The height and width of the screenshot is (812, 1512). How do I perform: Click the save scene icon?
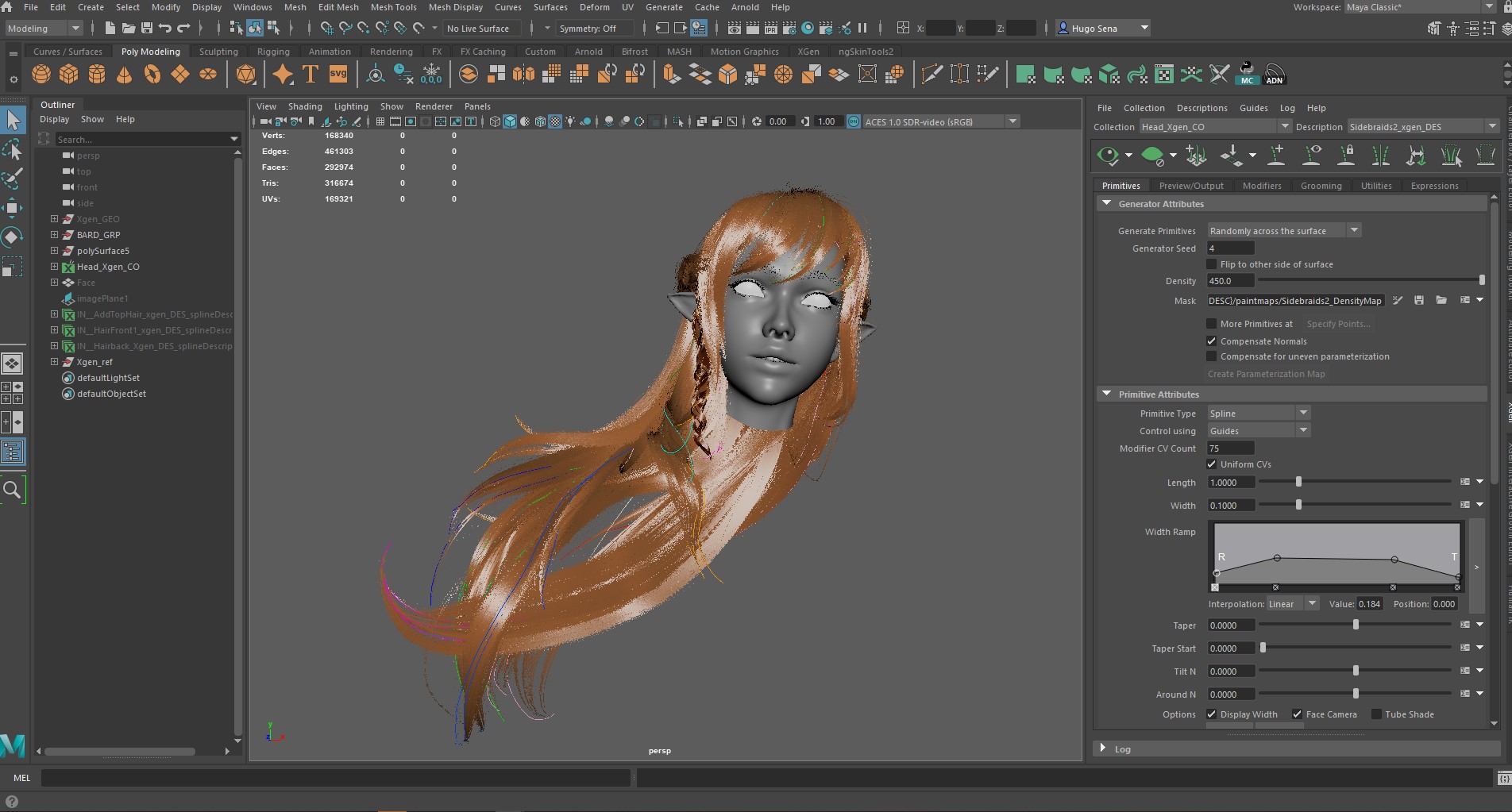(147, 28)
